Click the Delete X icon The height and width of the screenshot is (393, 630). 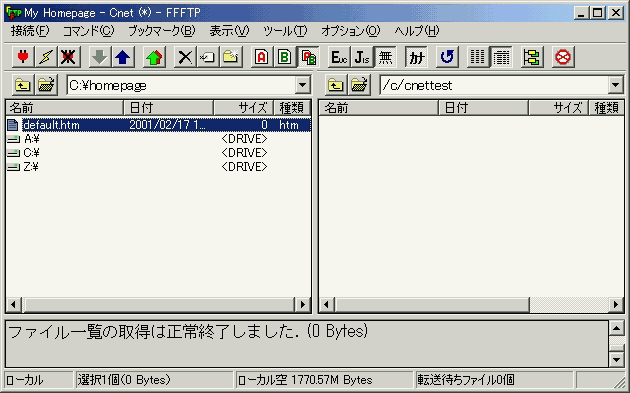click(185, 57)
